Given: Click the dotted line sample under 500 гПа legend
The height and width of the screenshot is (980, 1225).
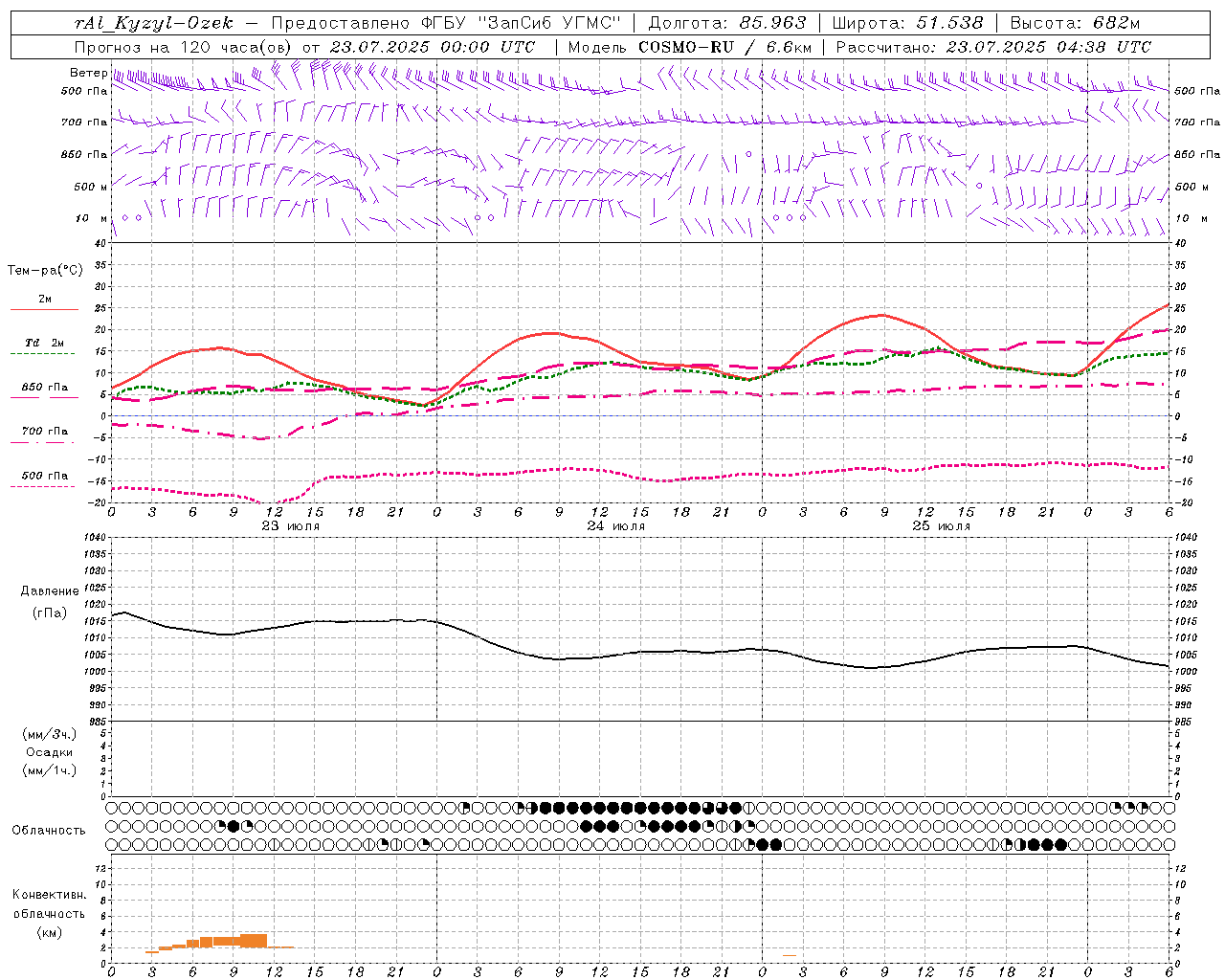Looking at the screenshot, I should 44,486.
